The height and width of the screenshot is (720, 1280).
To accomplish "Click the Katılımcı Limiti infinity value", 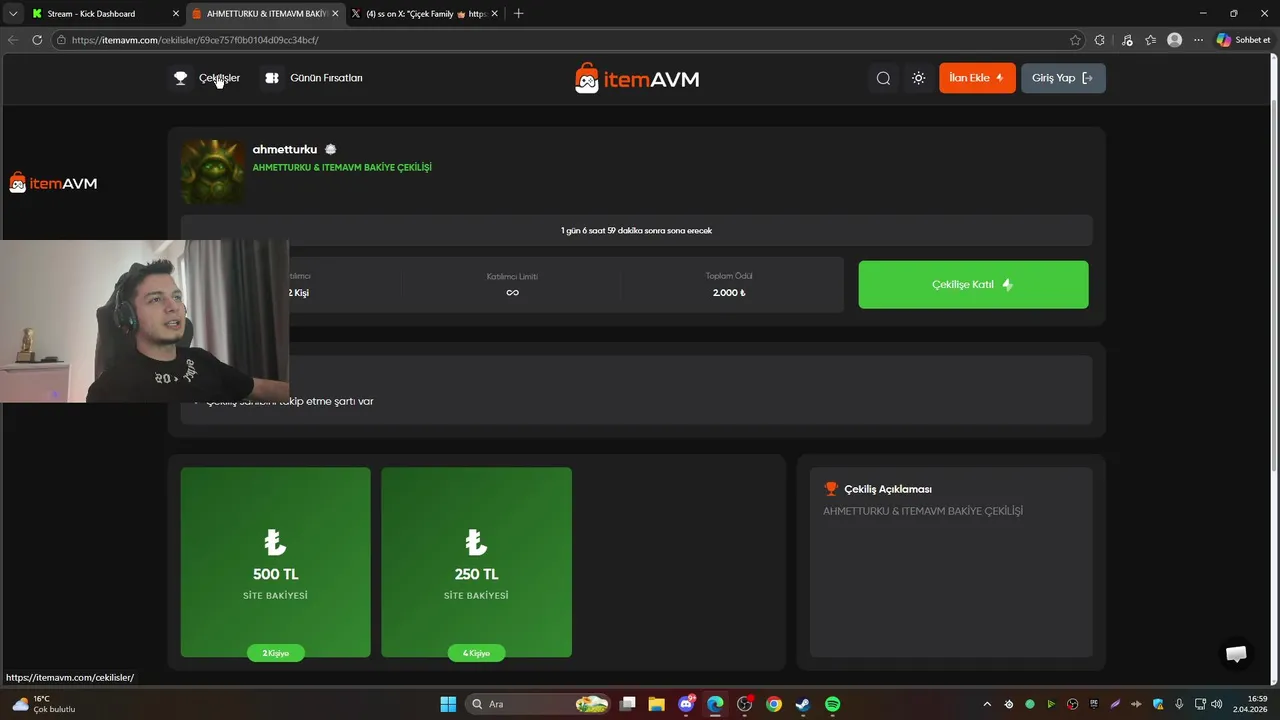I will (512, 293).
